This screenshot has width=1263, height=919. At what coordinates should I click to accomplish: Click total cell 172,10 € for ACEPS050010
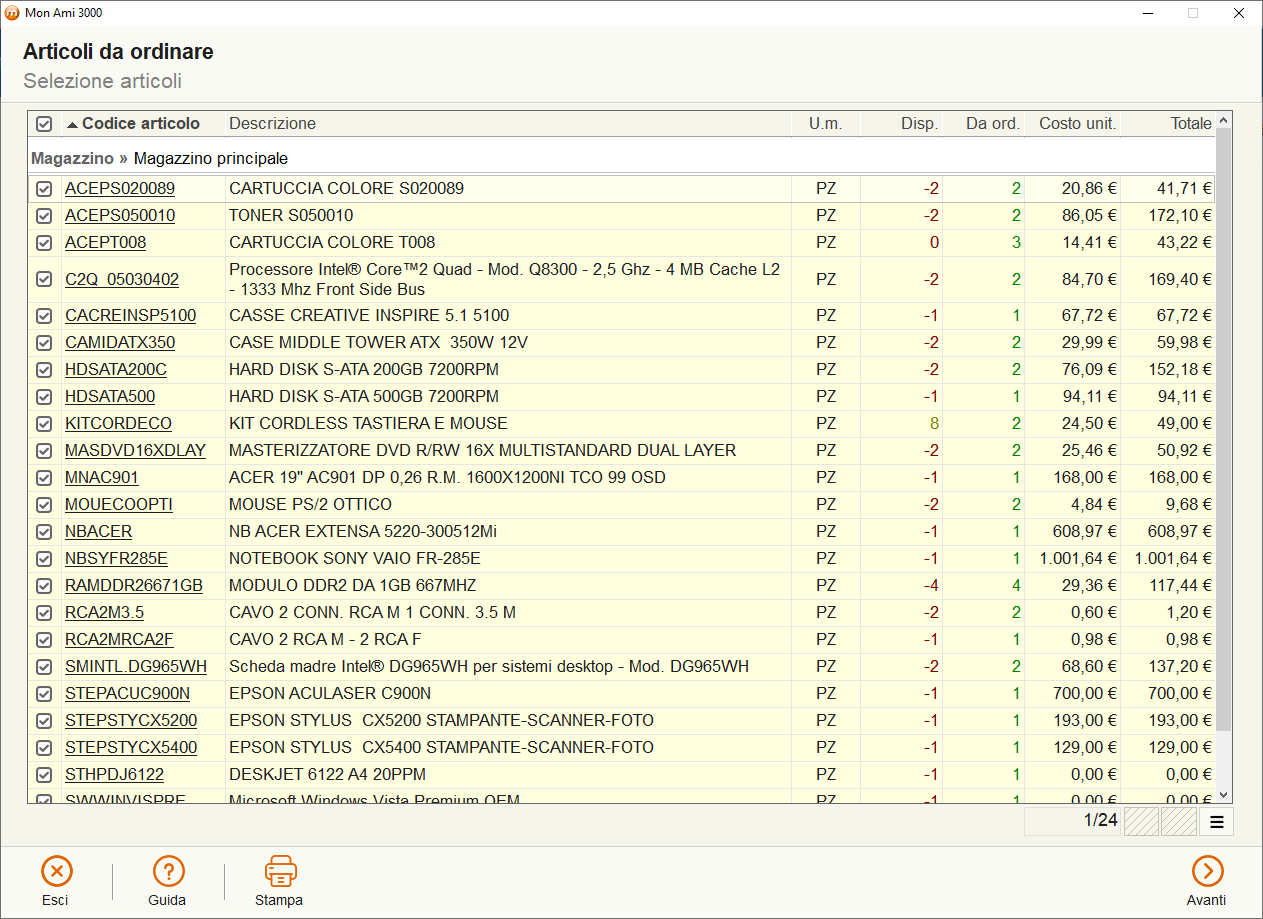pos(1180,215)
